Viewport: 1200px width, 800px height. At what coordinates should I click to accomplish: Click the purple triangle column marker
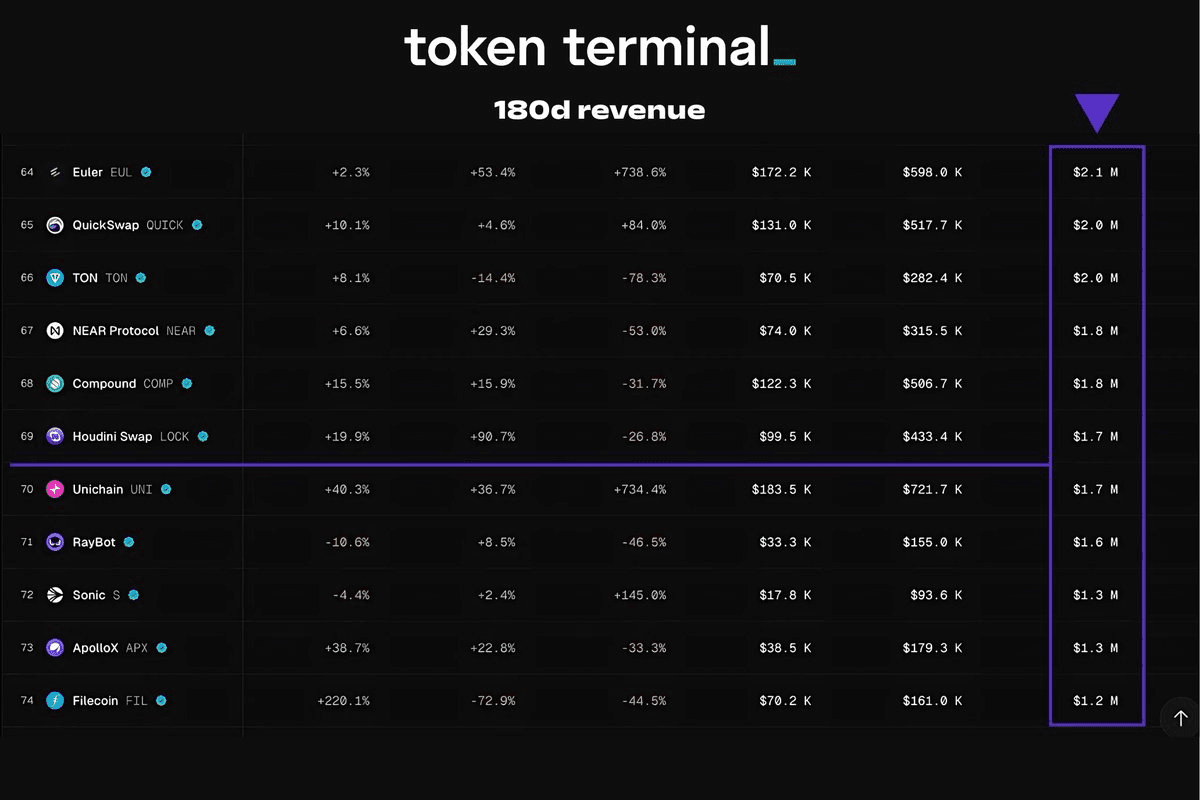pyautogui.click(x=1097, y=112)
